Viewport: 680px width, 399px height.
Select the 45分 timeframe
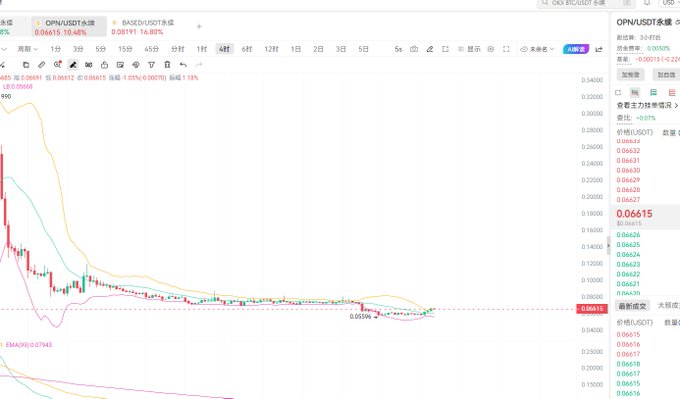(151, 49)
